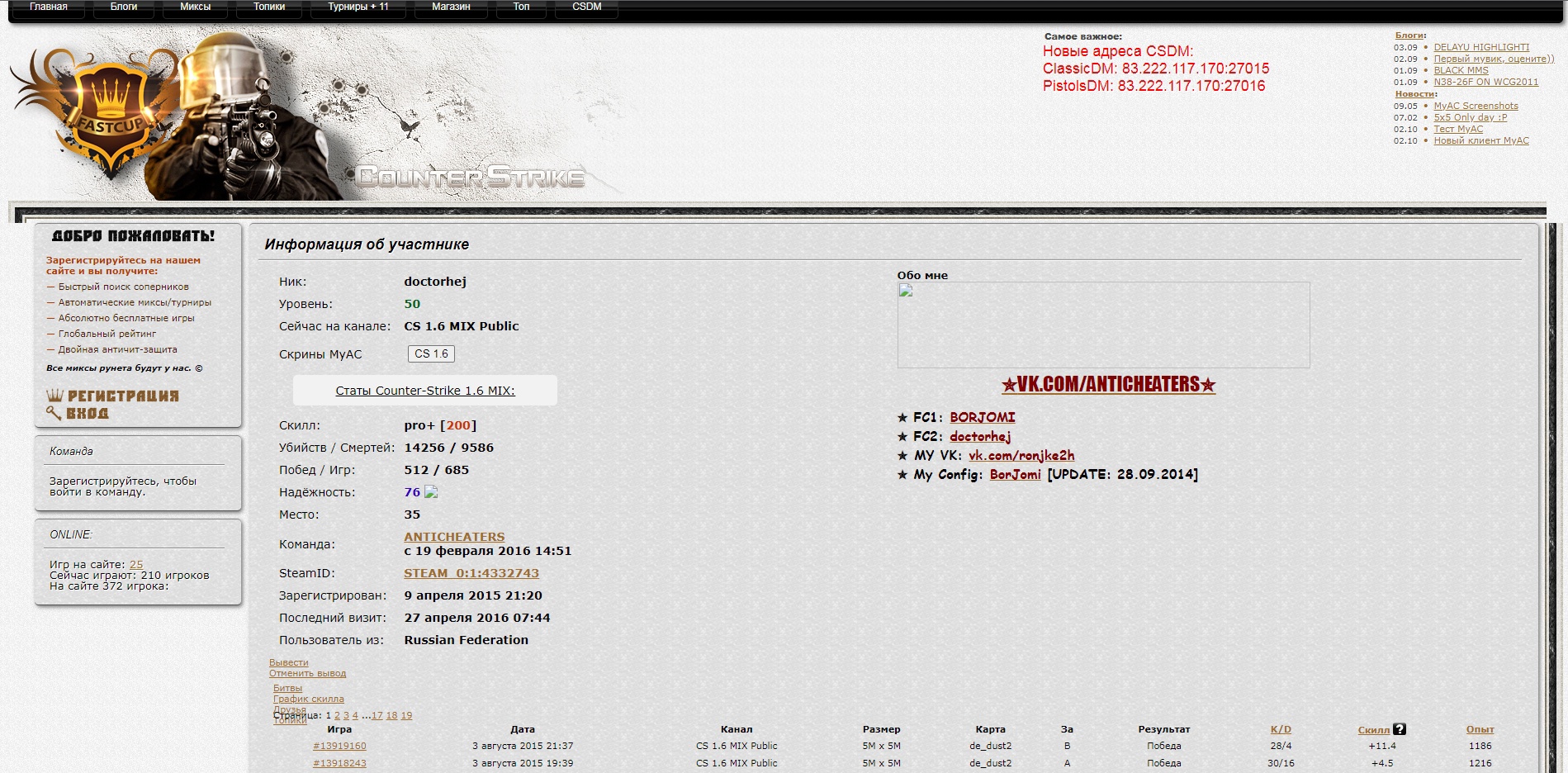
Task: Open the Магазин menu item
Action: [451, 7]
